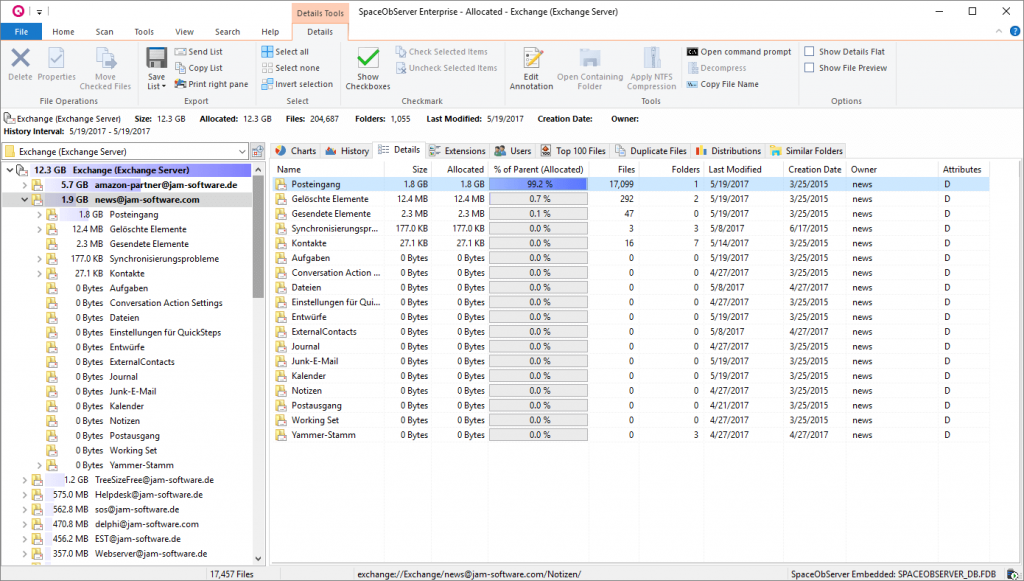Click Show Checkboxes green check icon

click(x=368, y=59)
